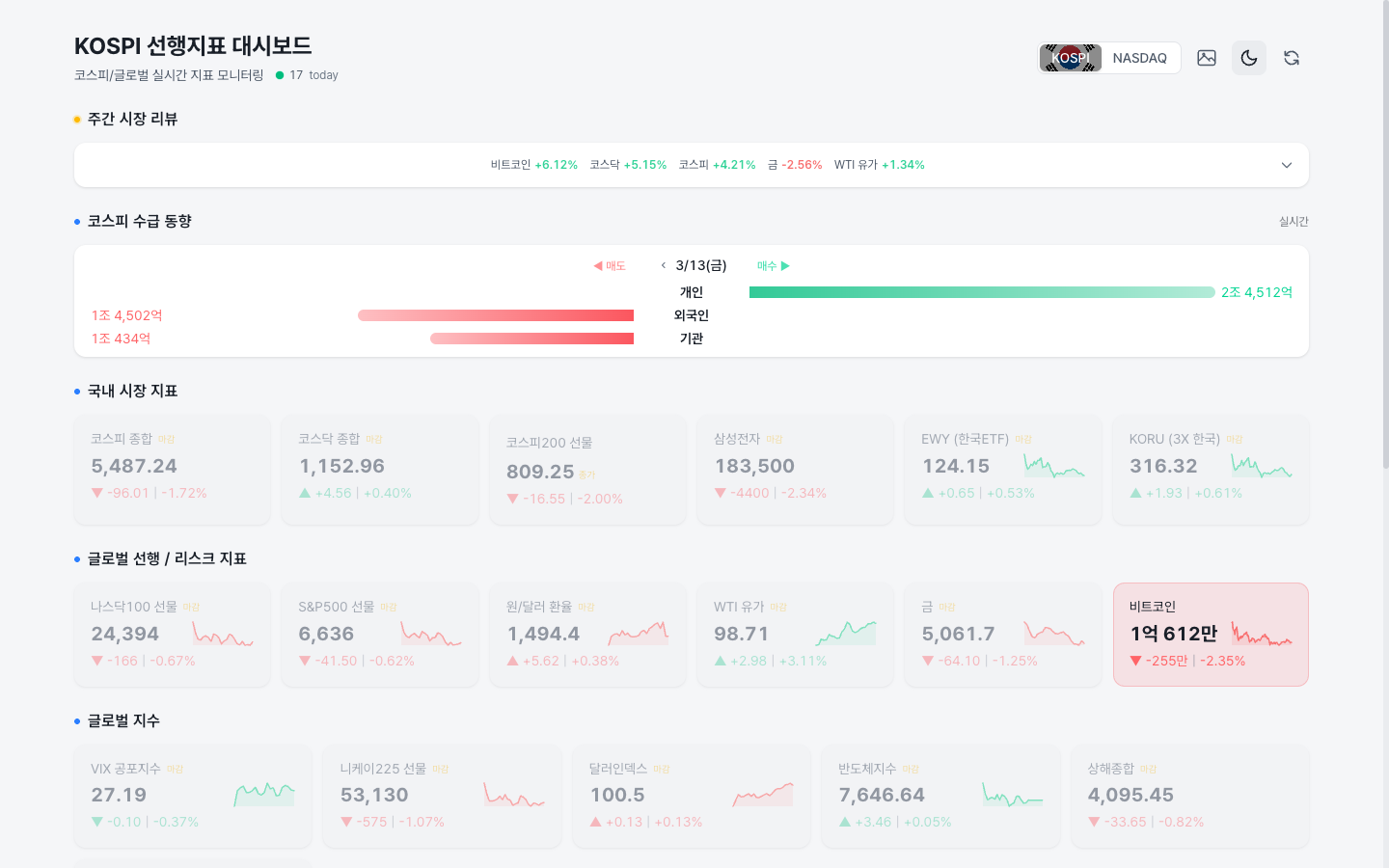This screenshot has width=1389, height=868.
Task: Click 비트코인 +6.12% in weekly review
Action: pyautogui.click(x=533, y=165)
